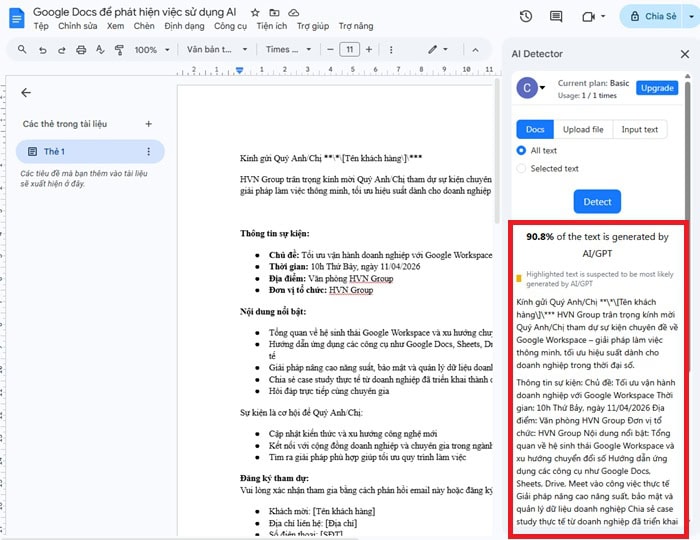Screen dimensions: 700x540
Task: Star the document title
Action: pos(255,12)
